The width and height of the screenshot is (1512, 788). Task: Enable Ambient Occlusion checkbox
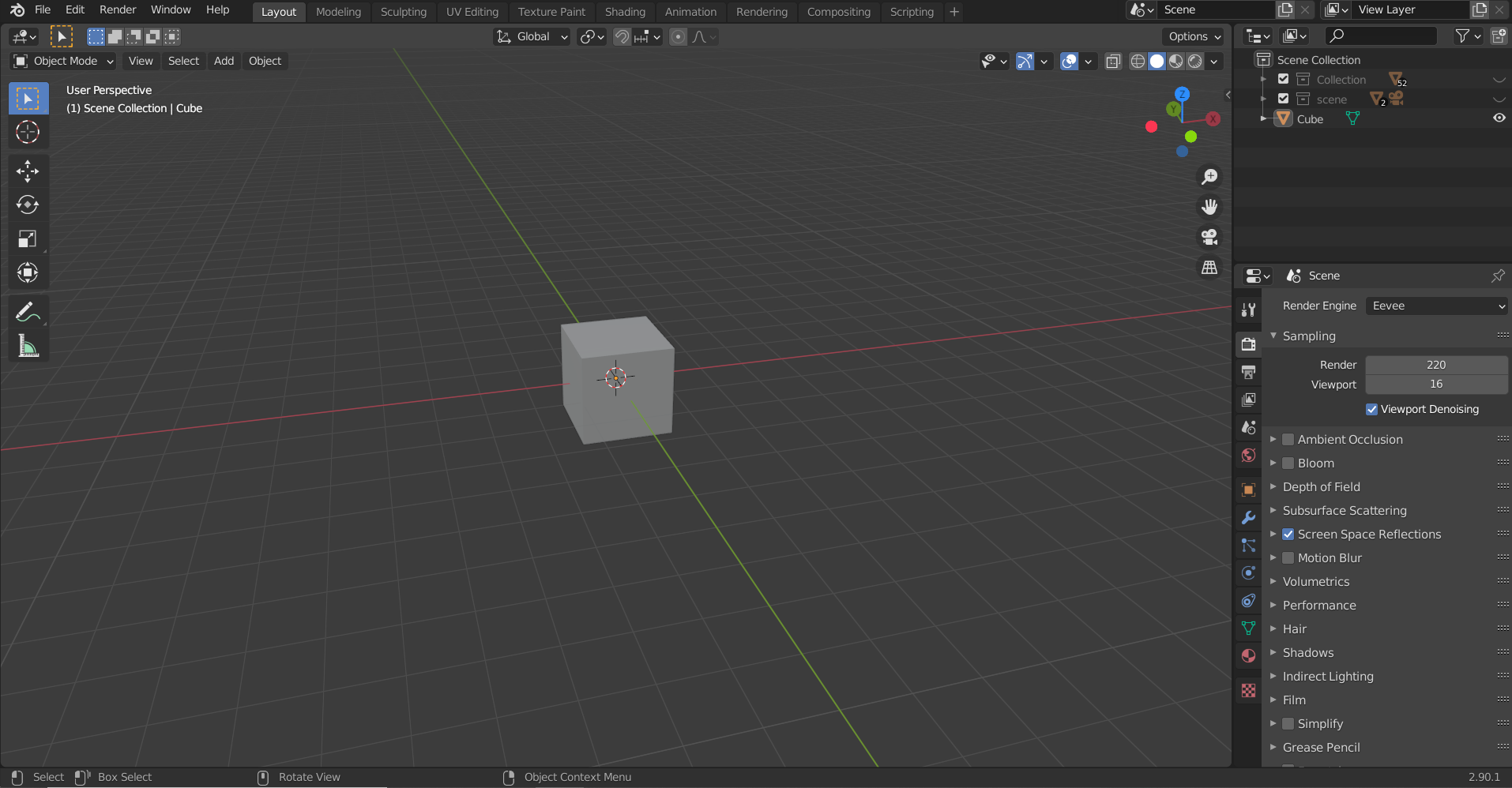[x=1288, y=439]
